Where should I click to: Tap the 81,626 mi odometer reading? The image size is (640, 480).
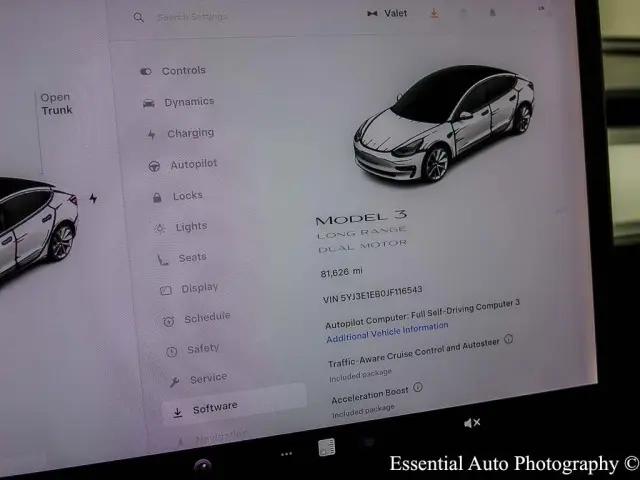(x=342, y=272)
